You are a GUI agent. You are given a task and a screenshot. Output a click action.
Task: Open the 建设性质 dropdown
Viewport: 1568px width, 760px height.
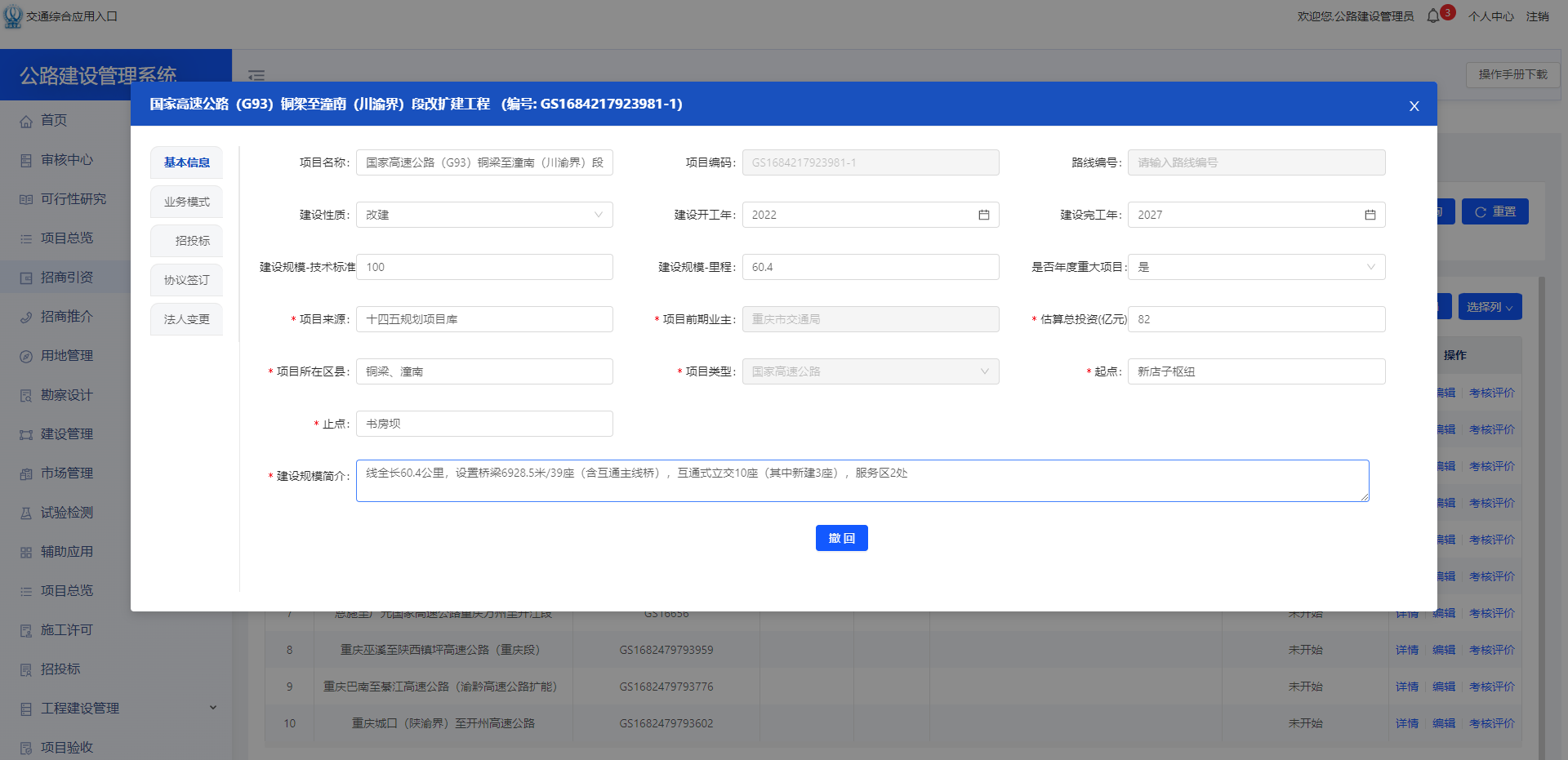(x=484, y=215)
